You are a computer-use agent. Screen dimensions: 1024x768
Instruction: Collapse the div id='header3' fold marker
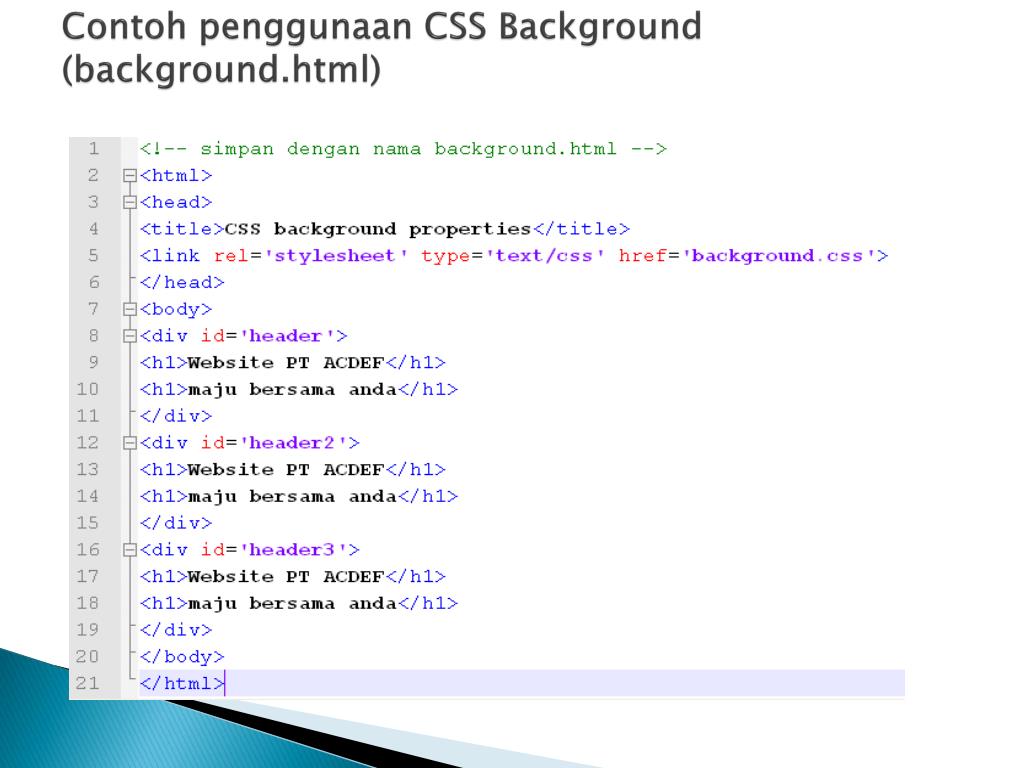pyautogui.click(x=129, y=551)
